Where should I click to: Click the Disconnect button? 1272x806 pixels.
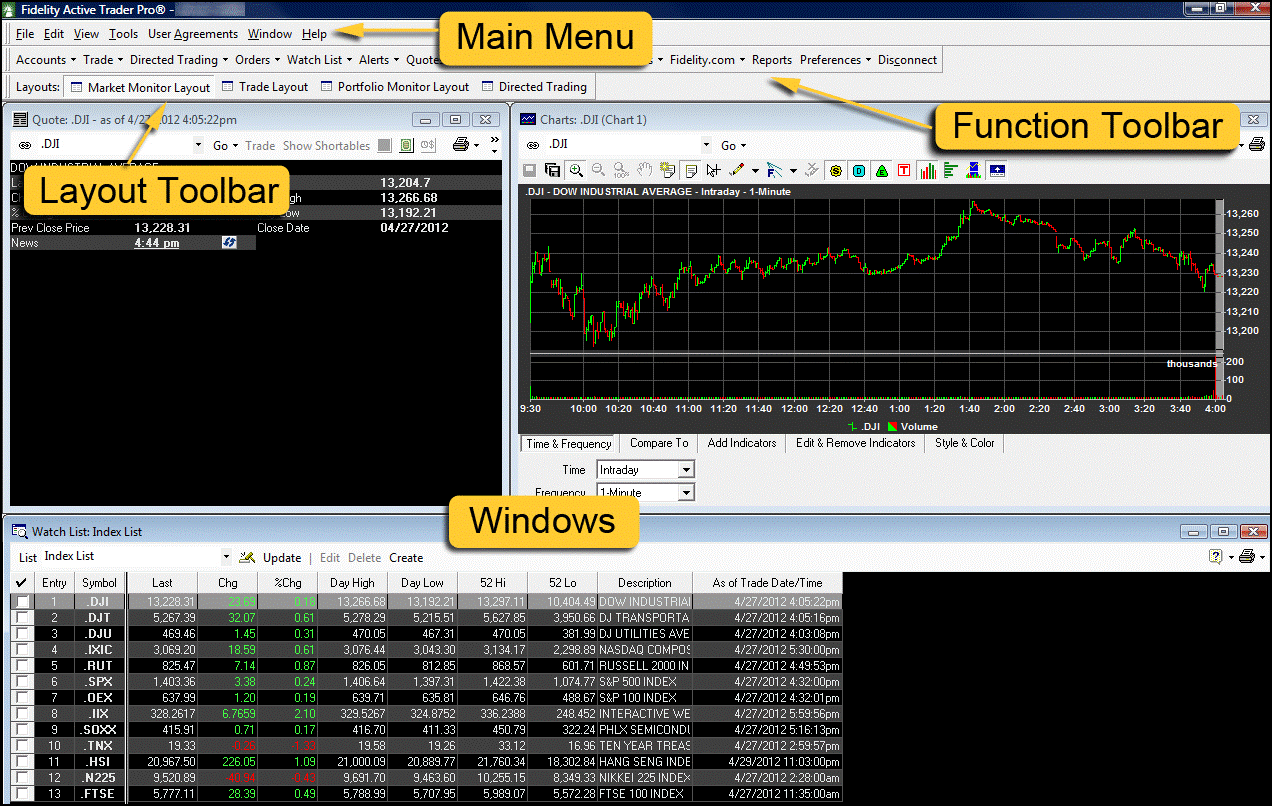coord(908,60)
